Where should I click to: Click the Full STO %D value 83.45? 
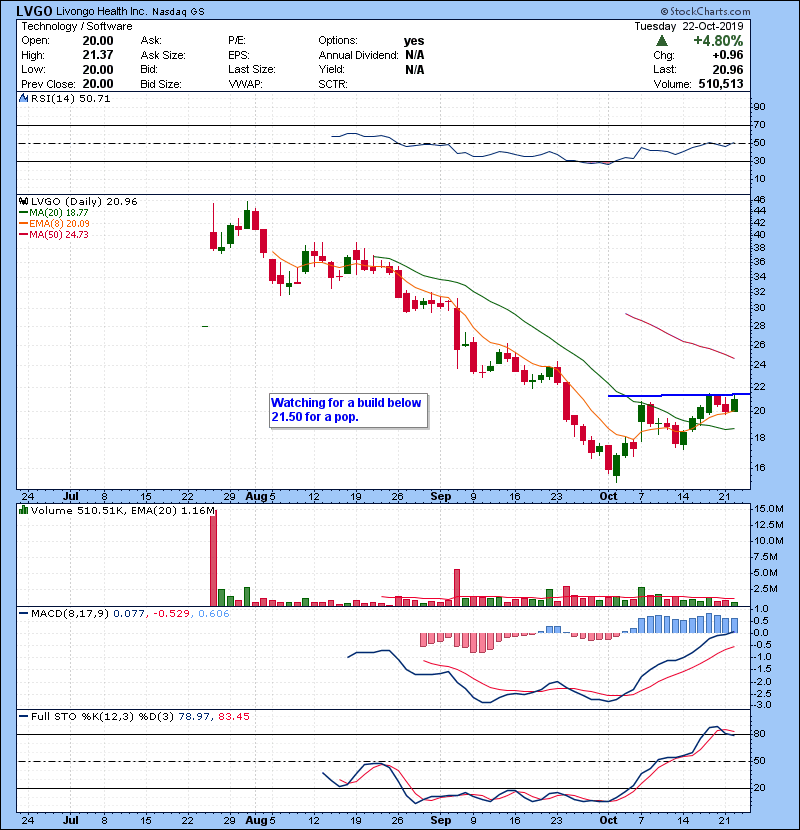click(233, 716)
